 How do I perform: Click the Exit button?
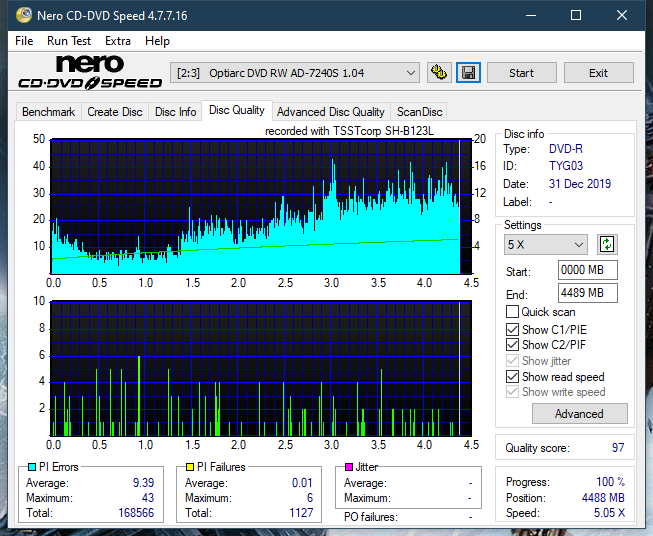pyautogui.click(x=598, y=73)
